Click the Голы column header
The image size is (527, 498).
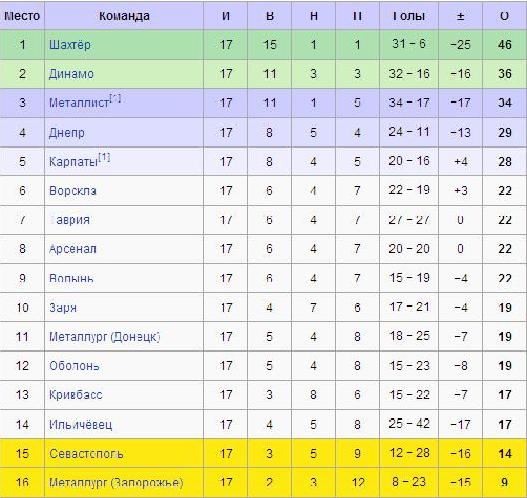[409, 16]
